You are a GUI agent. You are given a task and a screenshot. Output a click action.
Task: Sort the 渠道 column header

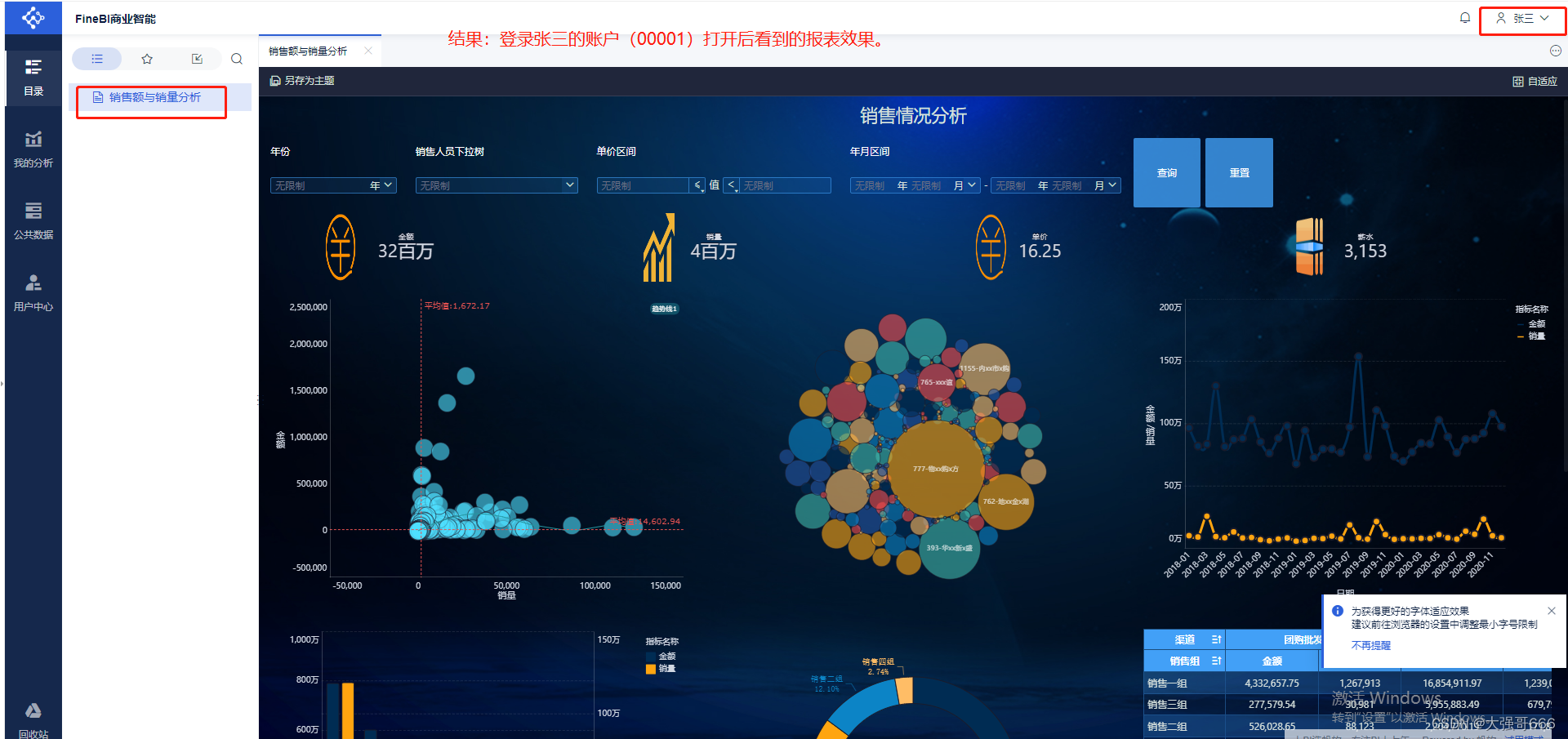(1216, 639)
